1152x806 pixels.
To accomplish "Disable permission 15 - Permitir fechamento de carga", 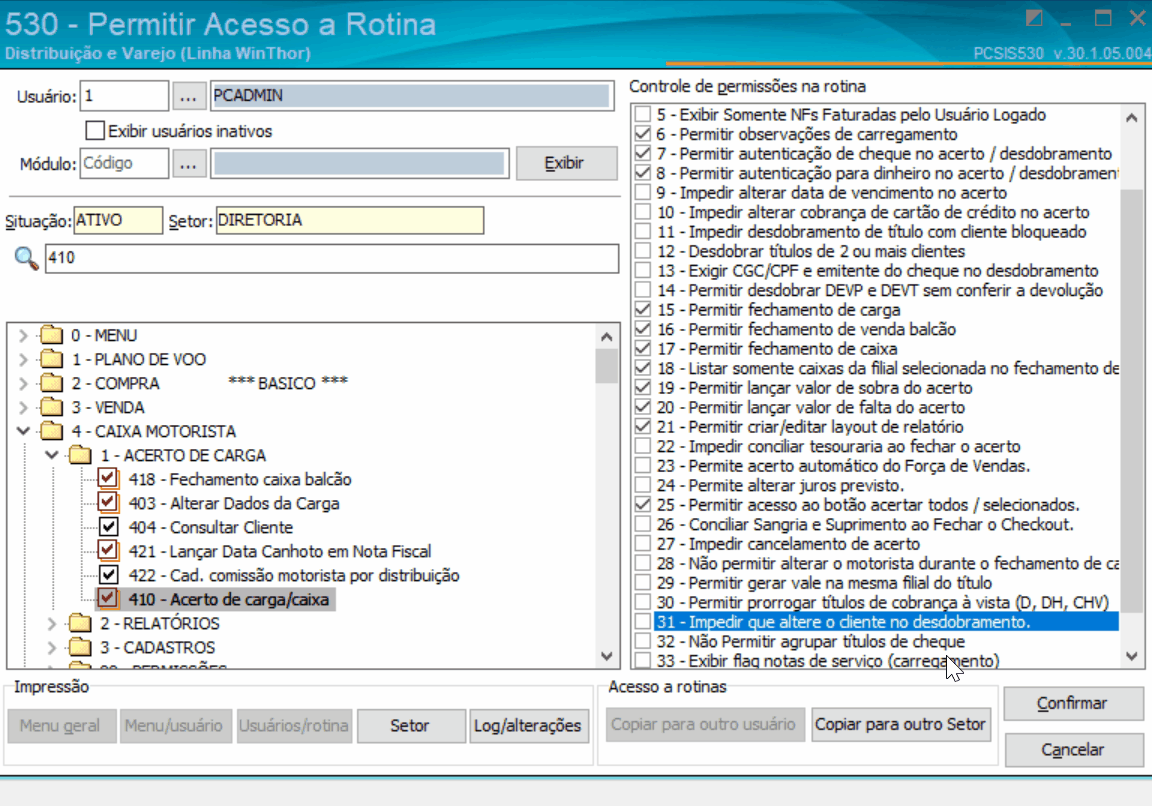I will [x=643, y=310].
